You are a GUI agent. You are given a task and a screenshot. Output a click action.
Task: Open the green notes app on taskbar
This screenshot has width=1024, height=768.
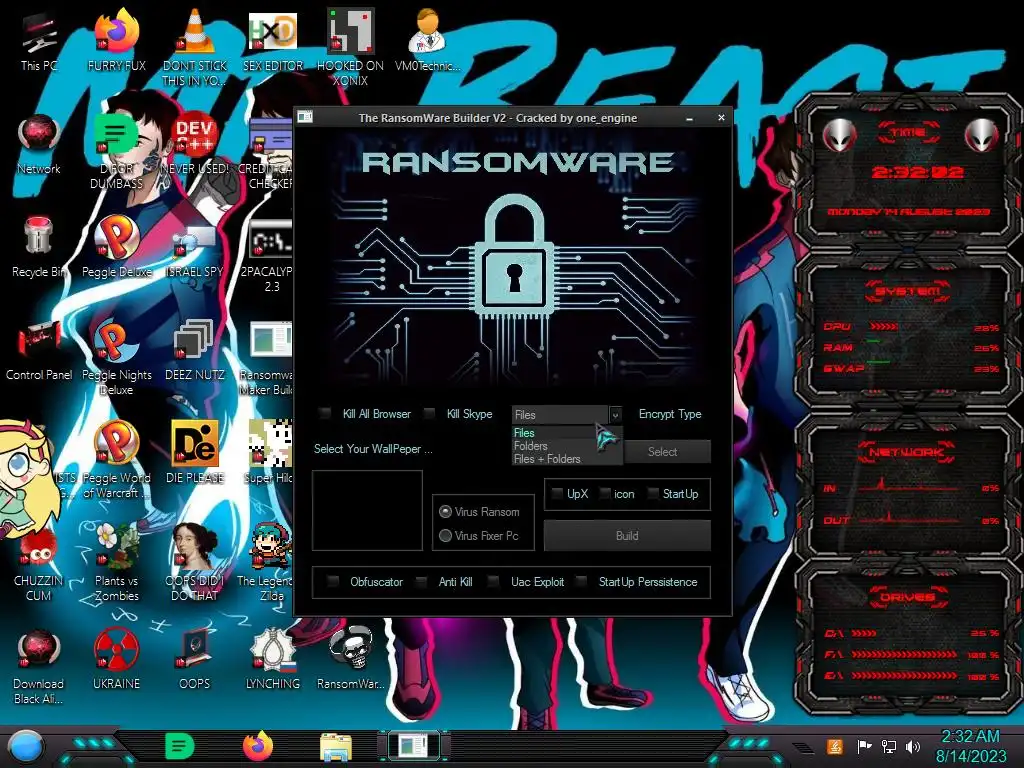click(180, 746)
